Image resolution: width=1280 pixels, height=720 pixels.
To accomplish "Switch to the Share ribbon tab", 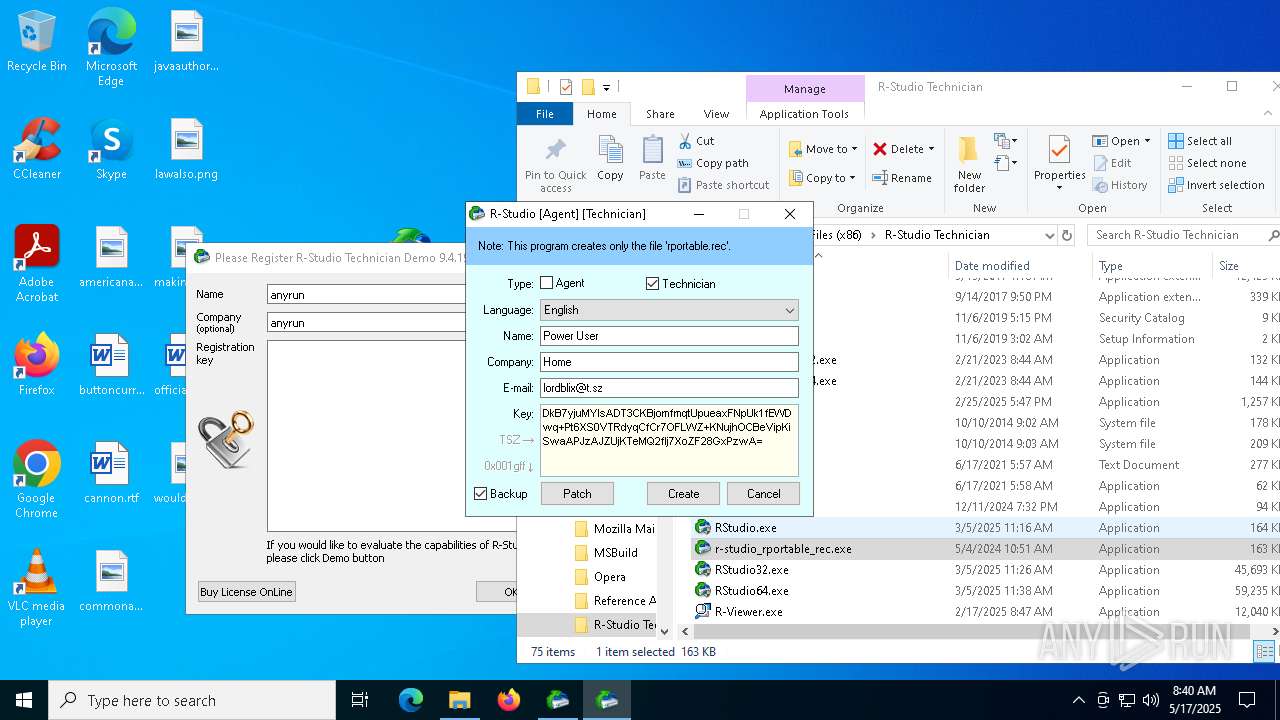I will tap(660, 114).
